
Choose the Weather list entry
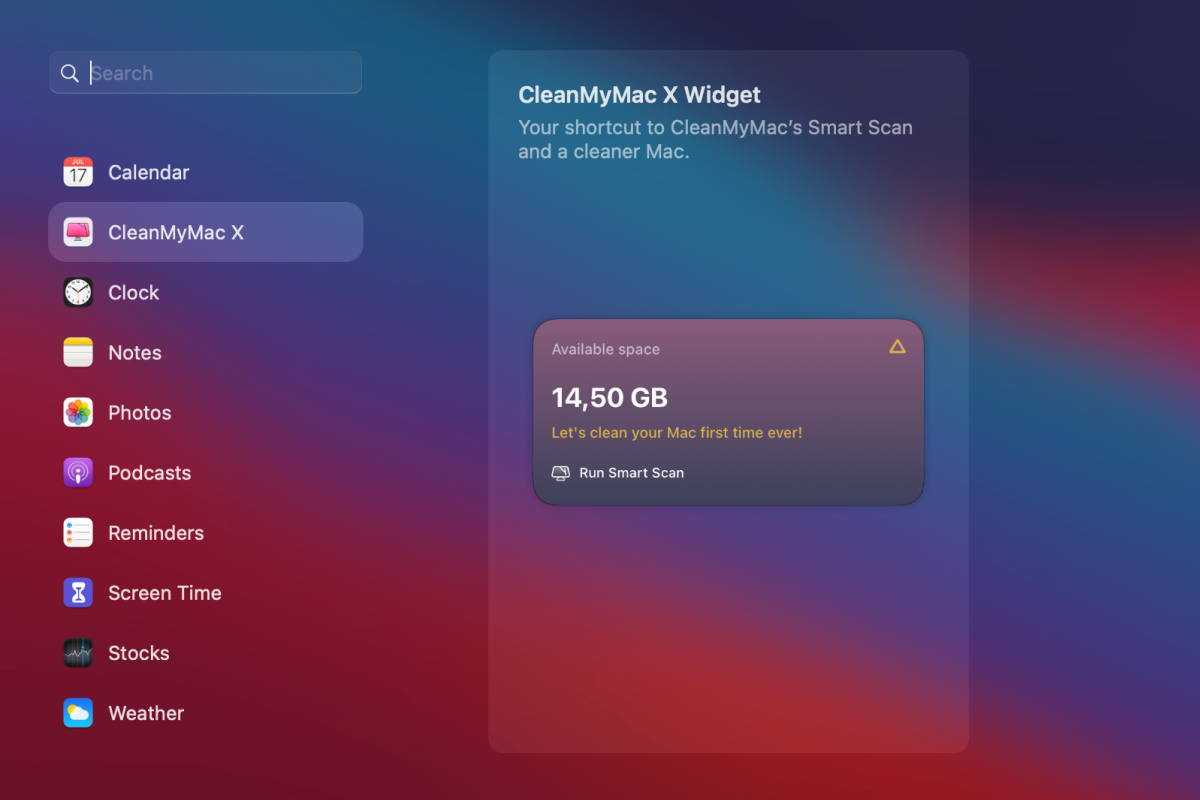pyautogui.click(x=206, y=713)
